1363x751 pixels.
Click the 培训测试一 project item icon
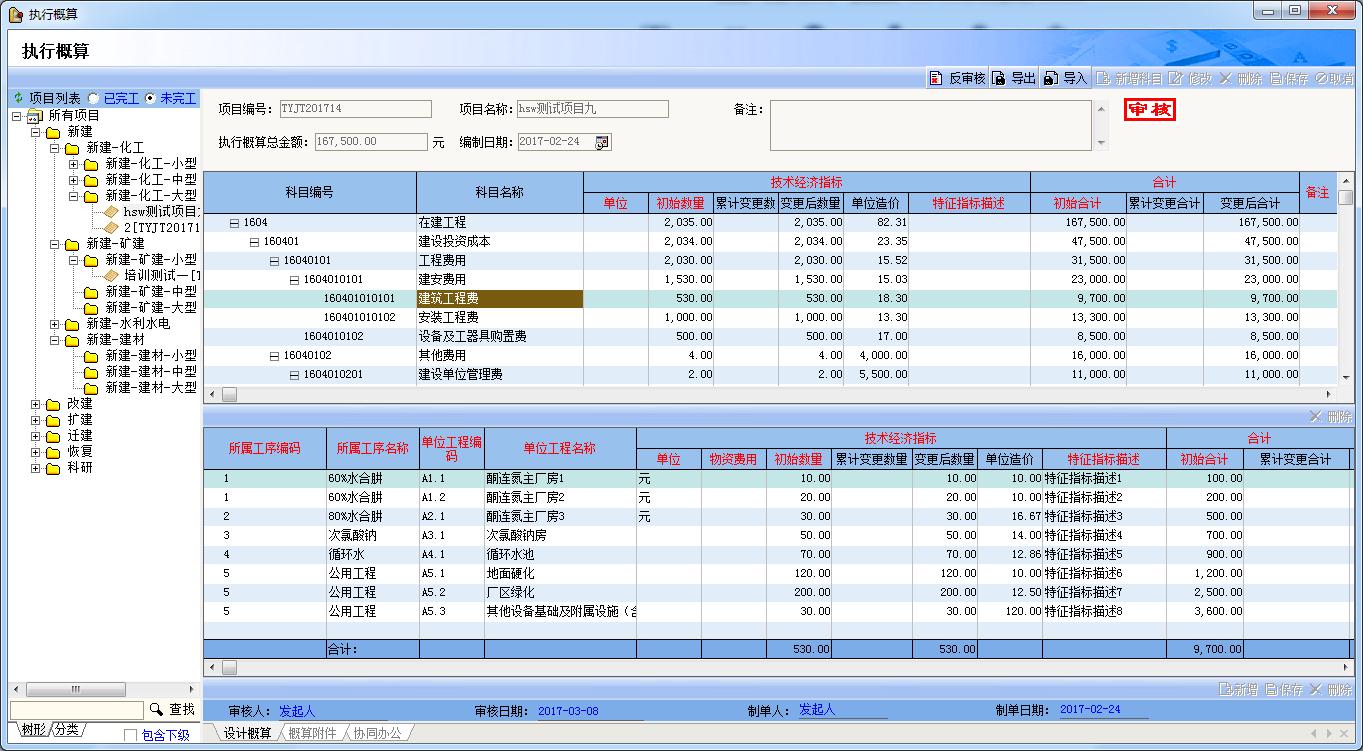pos(112,275)
